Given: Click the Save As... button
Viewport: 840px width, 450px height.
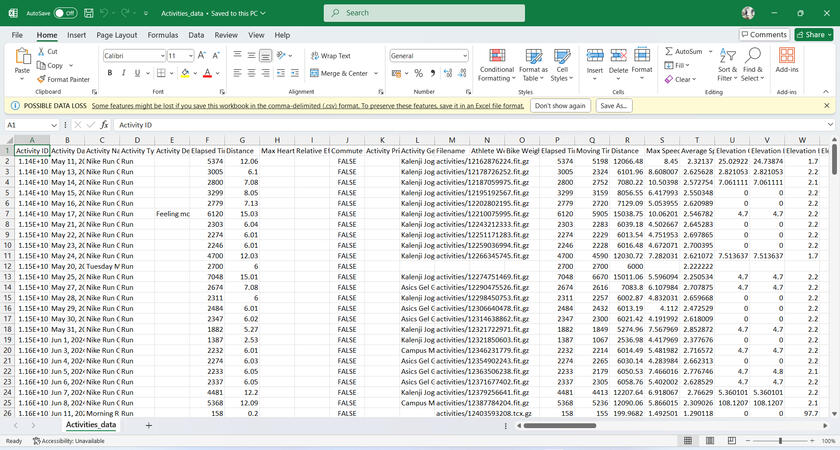Looking at the screenshot, I should click(x=614, y=105).
